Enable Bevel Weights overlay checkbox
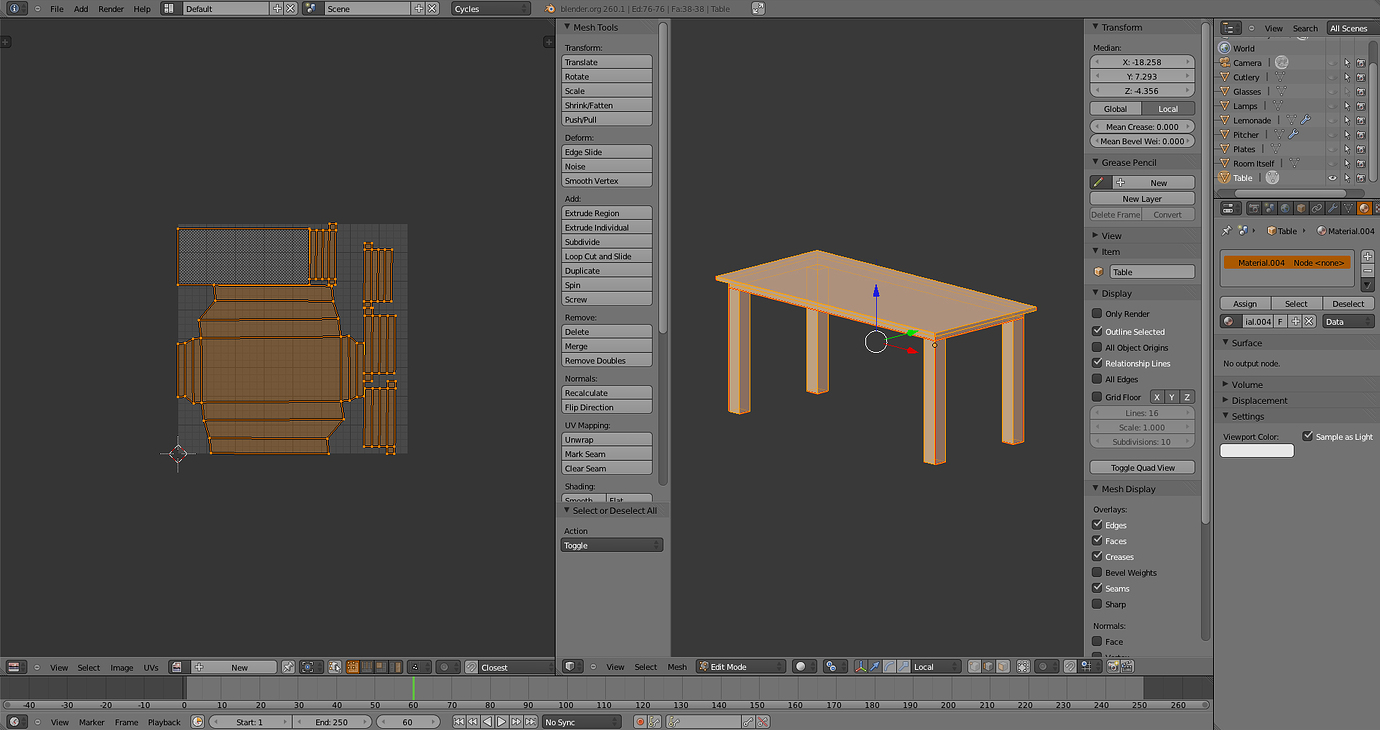This screenshot has height=730, width=1380. click(1097, 573)
